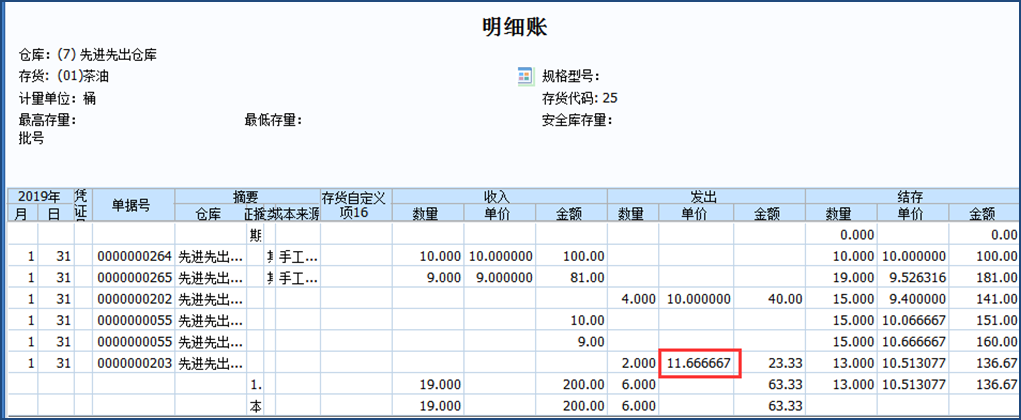Click the icon beside 规格型号
This screenshot has width=1021, height=420.
(x=525, y=76)
